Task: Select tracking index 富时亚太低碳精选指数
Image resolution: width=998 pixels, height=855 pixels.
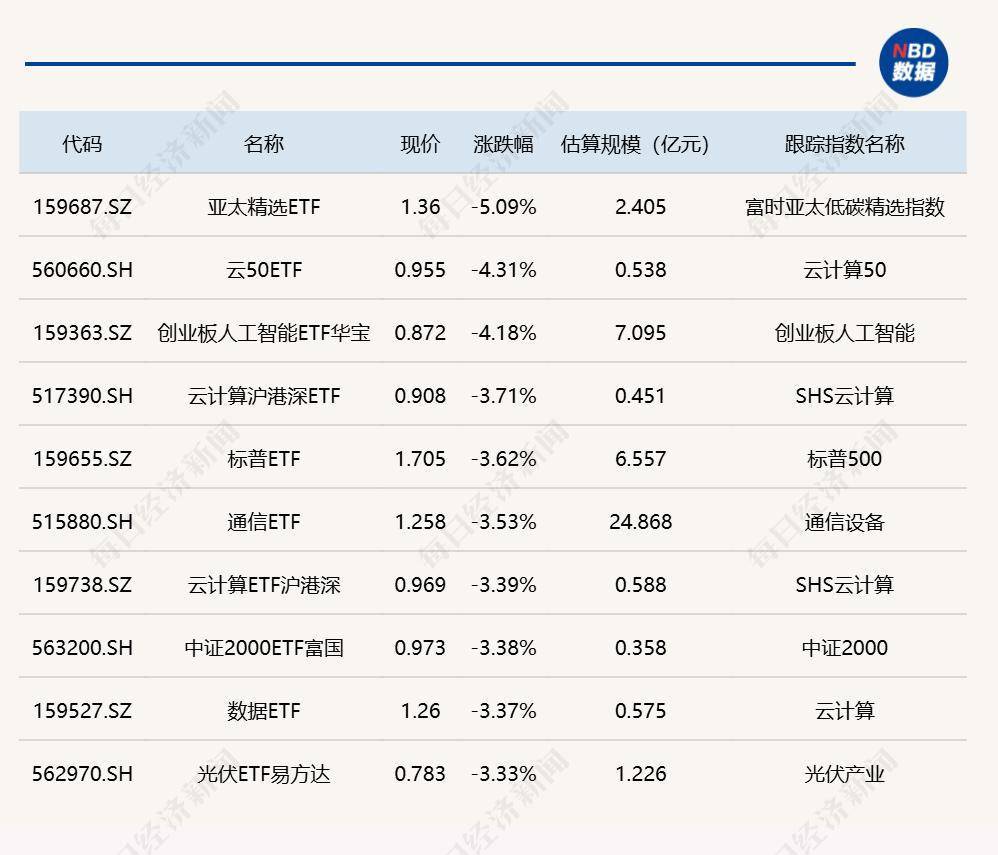Action: coord(843,206)
